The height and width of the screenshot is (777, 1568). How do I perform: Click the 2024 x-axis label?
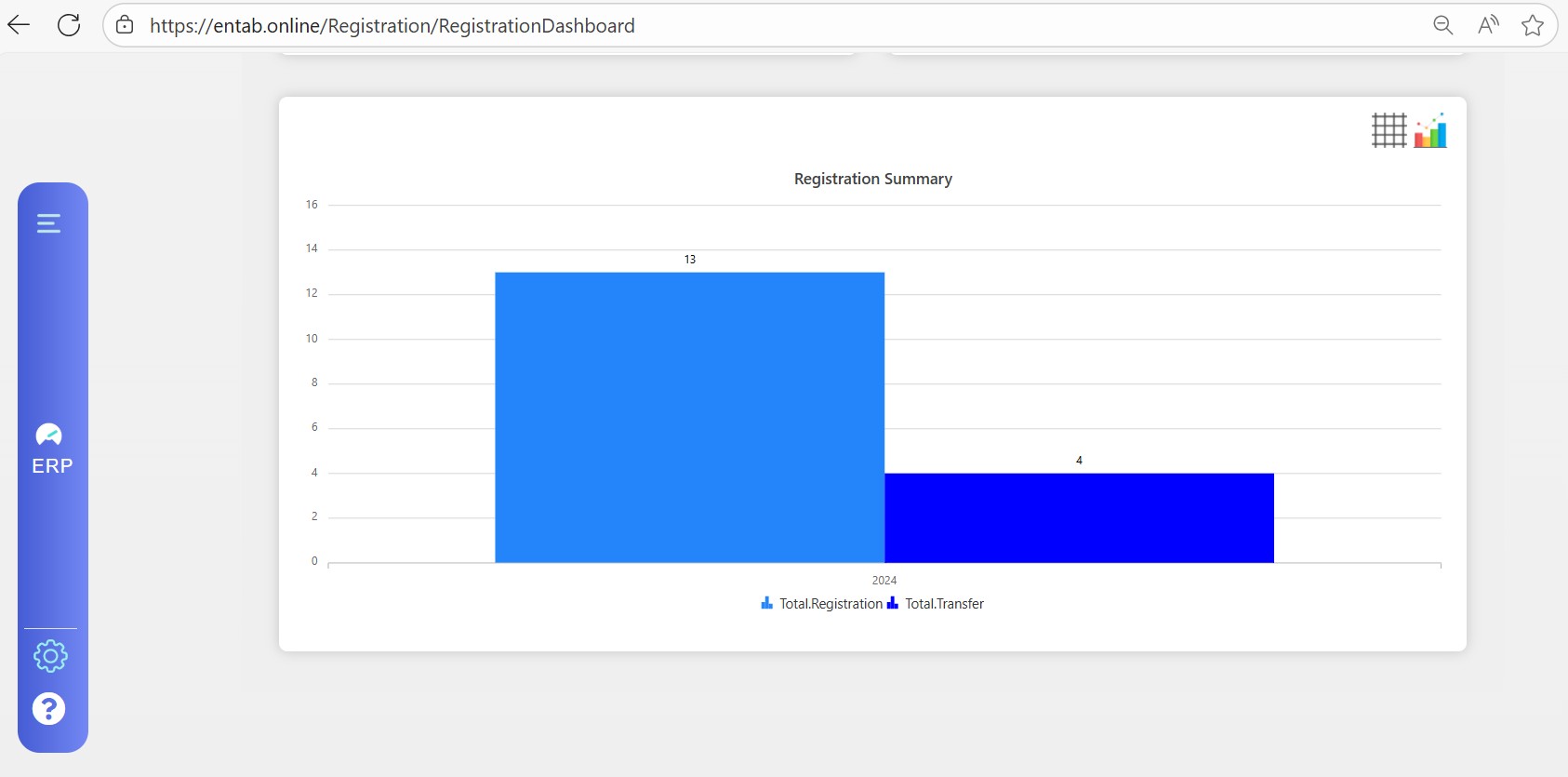(x=884, y=581)
